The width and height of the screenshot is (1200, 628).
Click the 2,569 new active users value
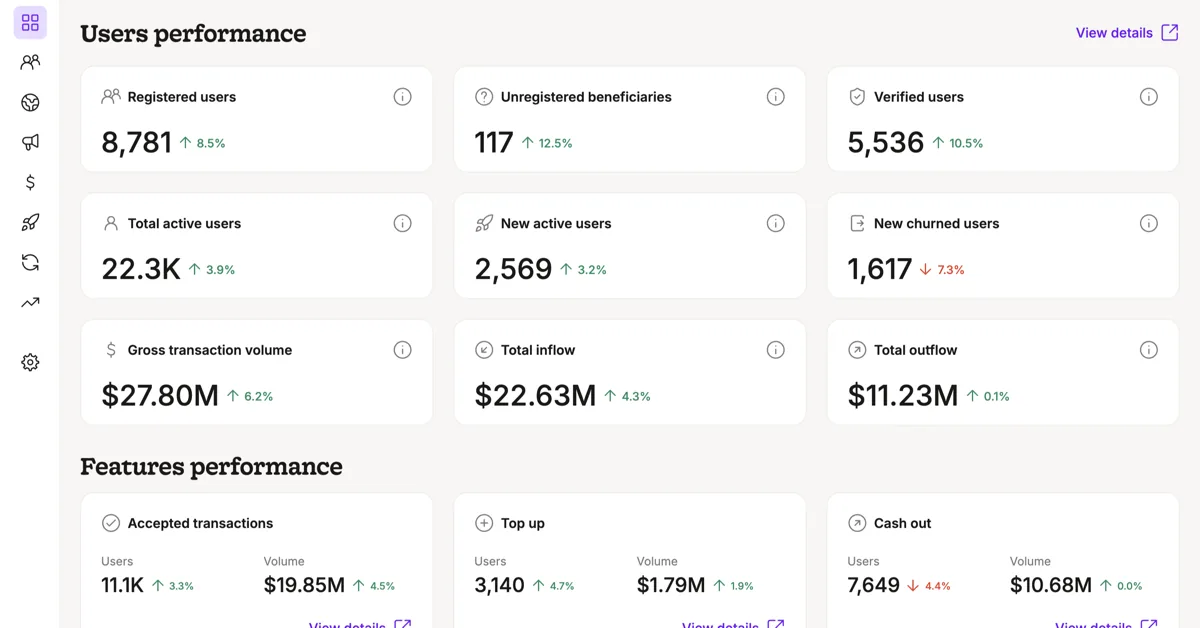pyautogui.click(x=514, y=269)
